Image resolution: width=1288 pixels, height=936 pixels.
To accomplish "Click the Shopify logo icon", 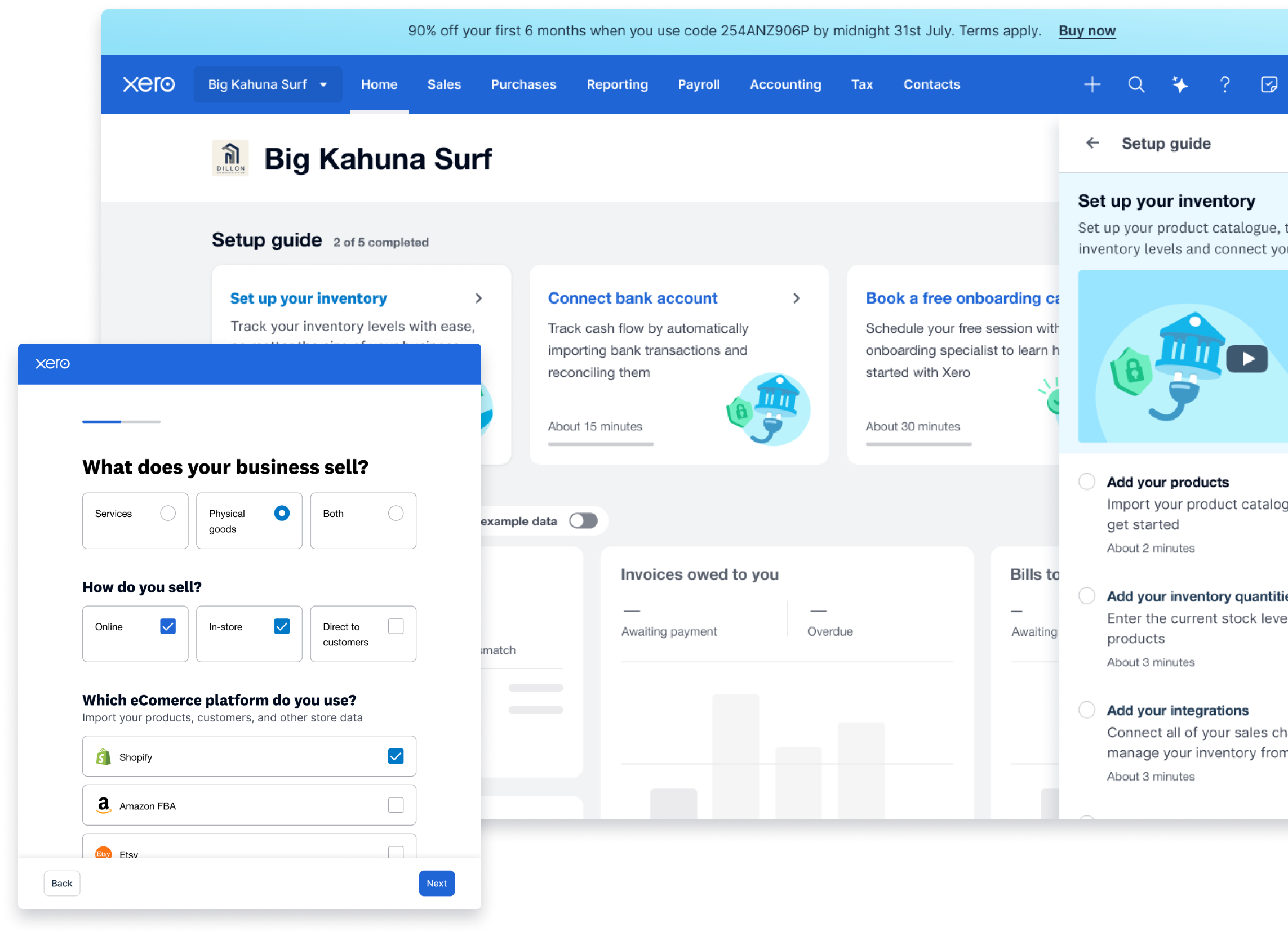I will 103,757.
